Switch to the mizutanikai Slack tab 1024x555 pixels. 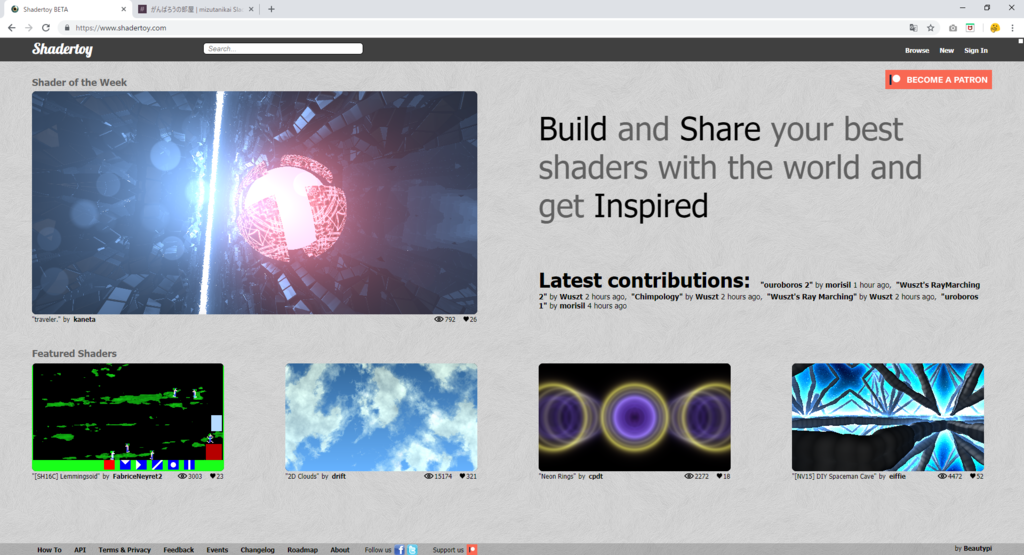click(197, 9)
